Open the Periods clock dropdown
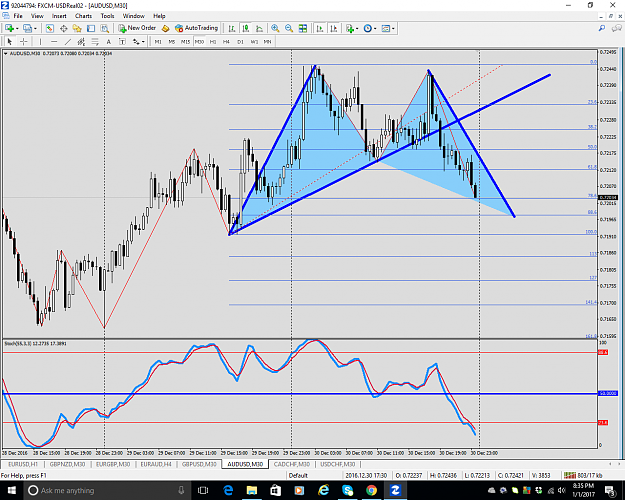This screenshot has width=625, height=500. point(370,28)
